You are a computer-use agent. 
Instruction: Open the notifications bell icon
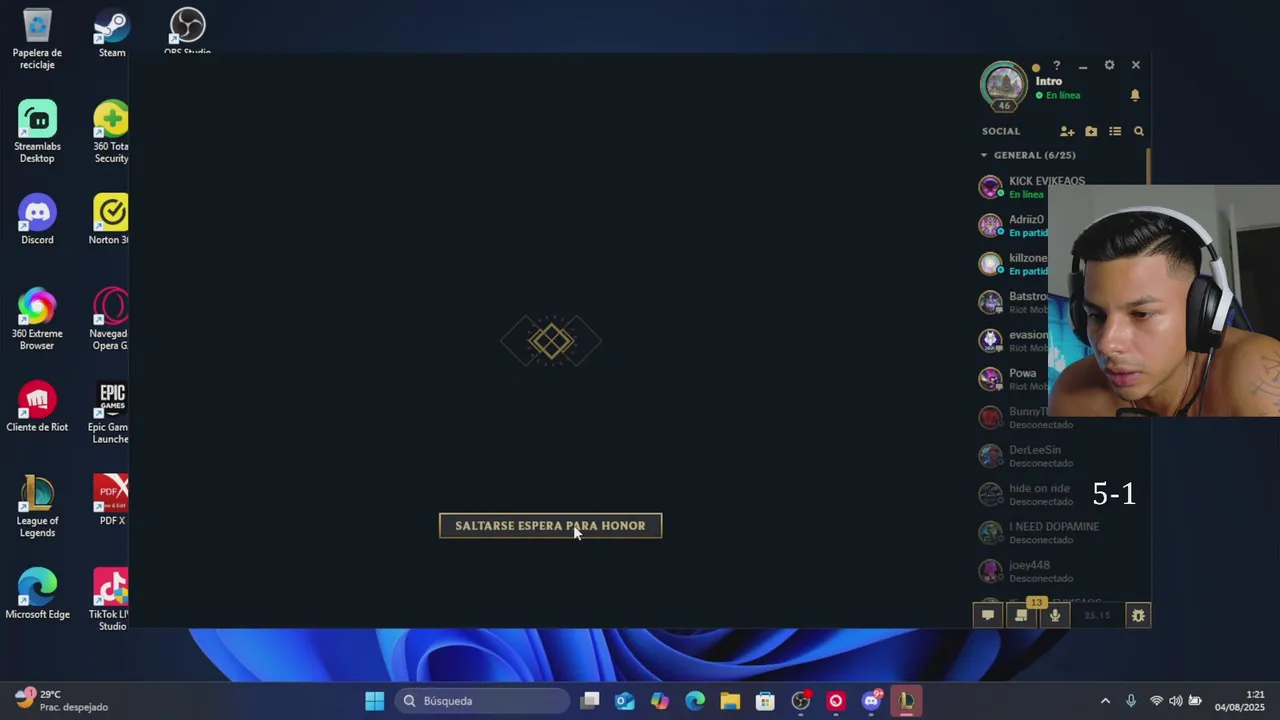(x=1135, y=95)
